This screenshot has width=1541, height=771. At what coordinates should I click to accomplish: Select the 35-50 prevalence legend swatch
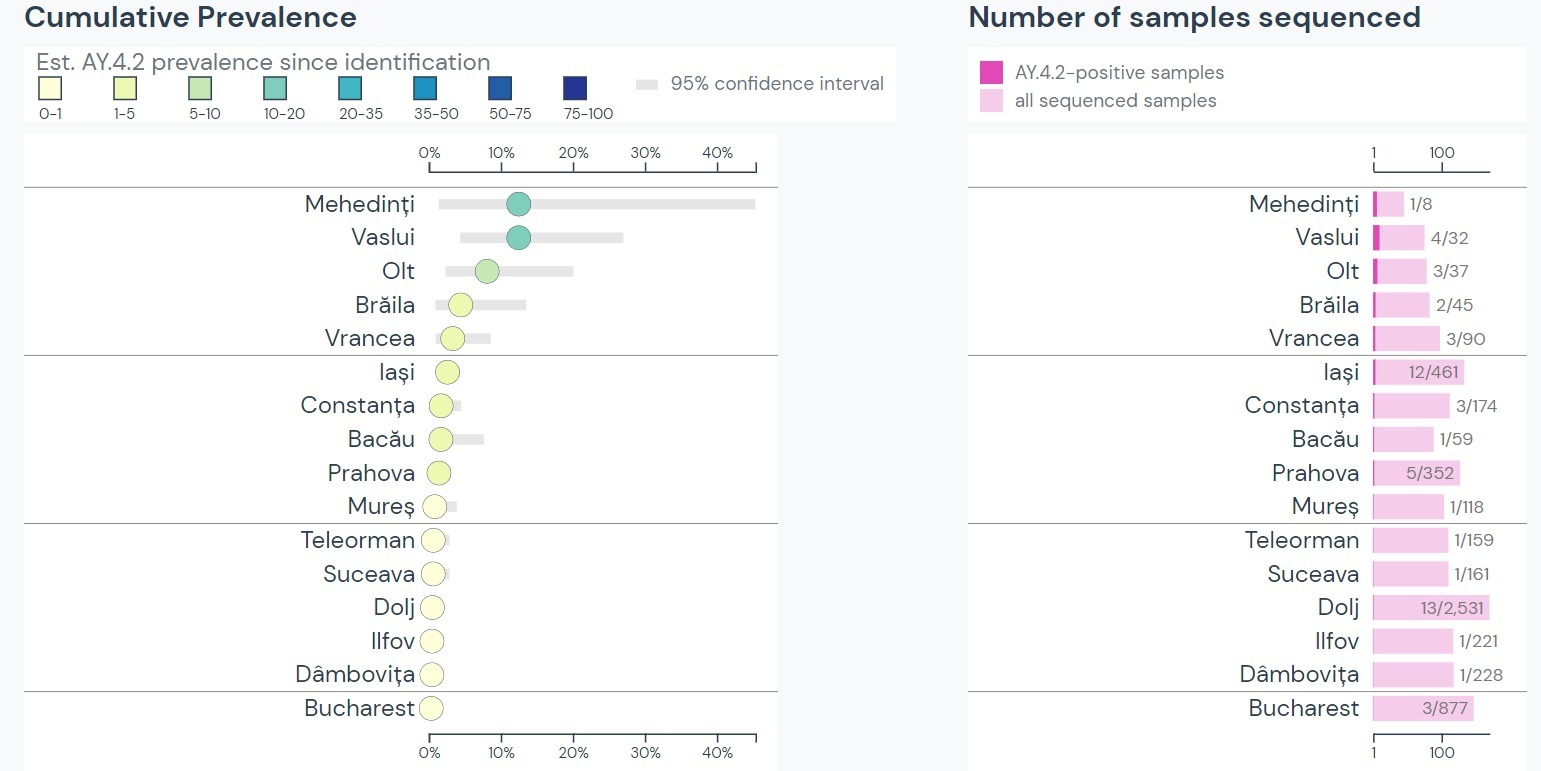425,88
